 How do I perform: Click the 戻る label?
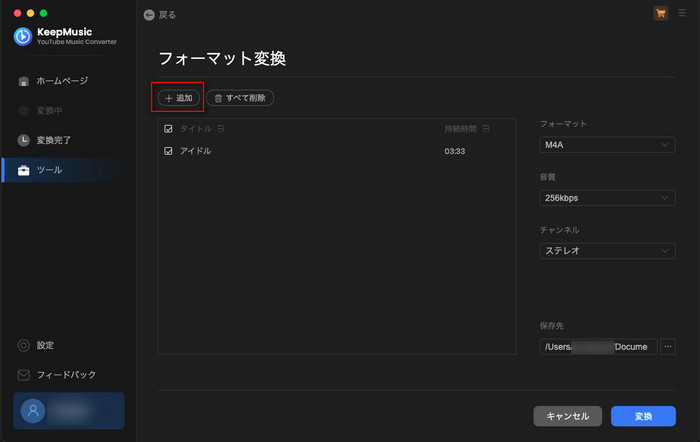click(167, 15)
